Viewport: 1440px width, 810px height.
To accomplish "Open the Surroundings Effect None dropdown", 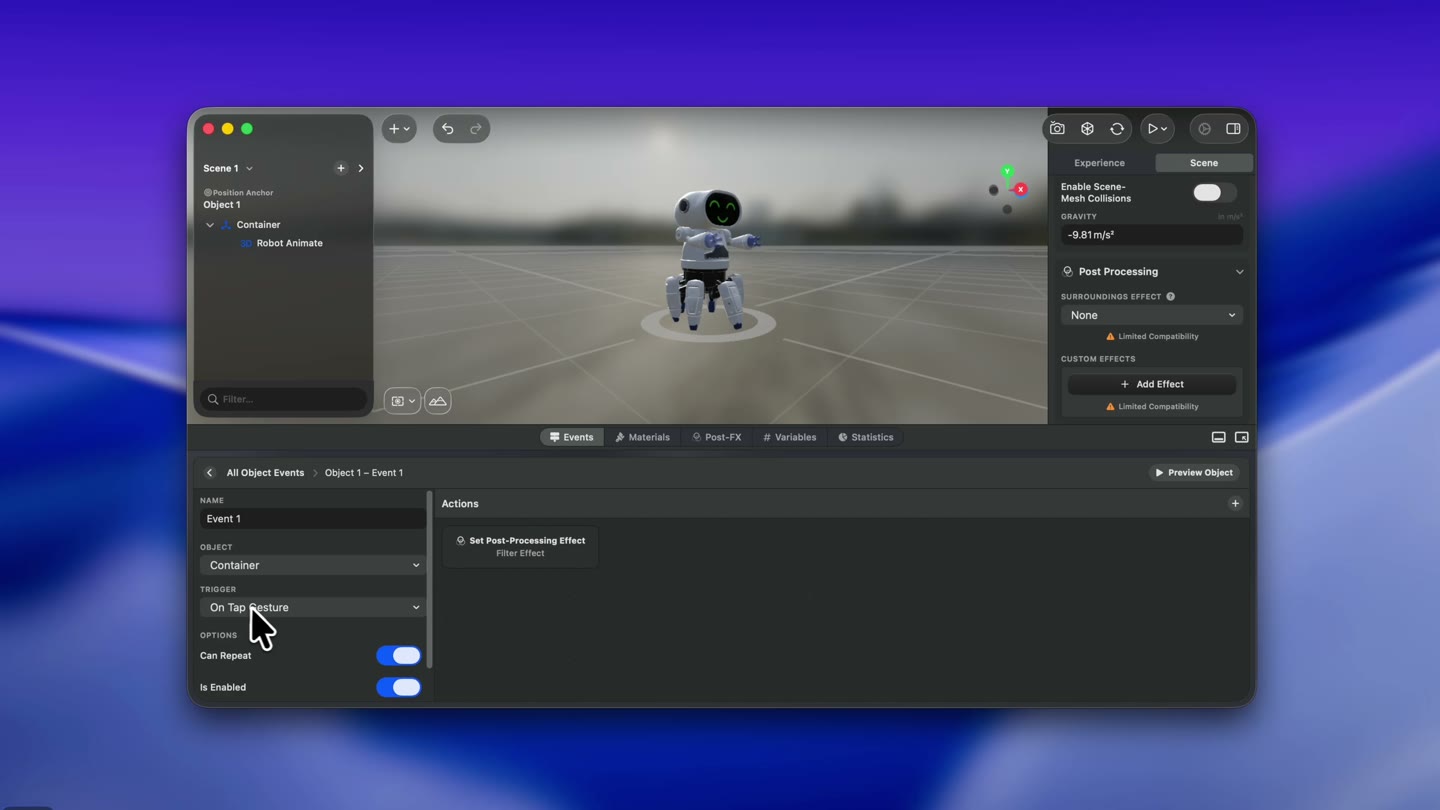I will [x=1151, y=315].
